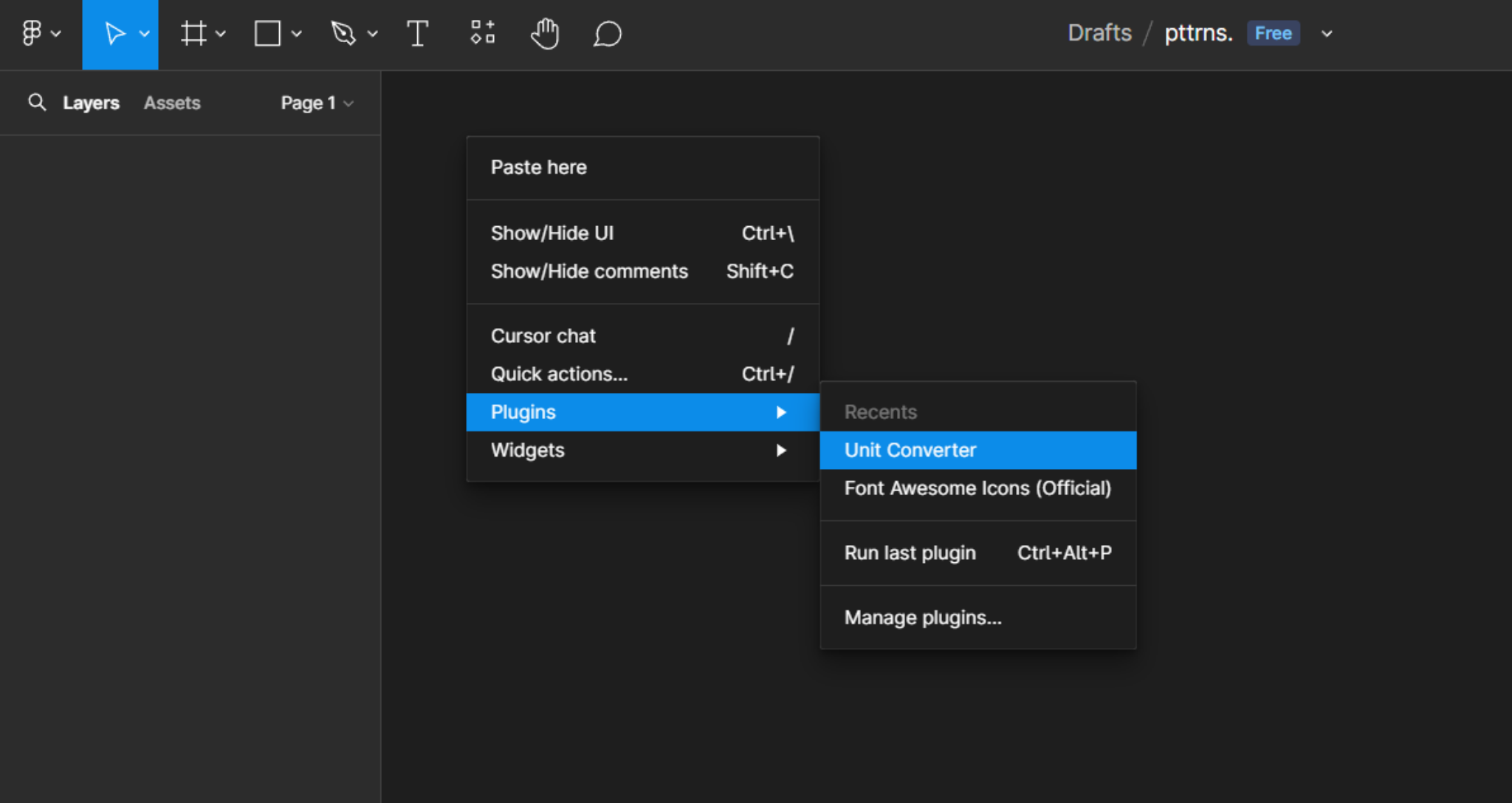Image resolution: width=1512 pixels, height=803 pixels.
Task: Switch to the Assets tab
Action: pos(171,103)
